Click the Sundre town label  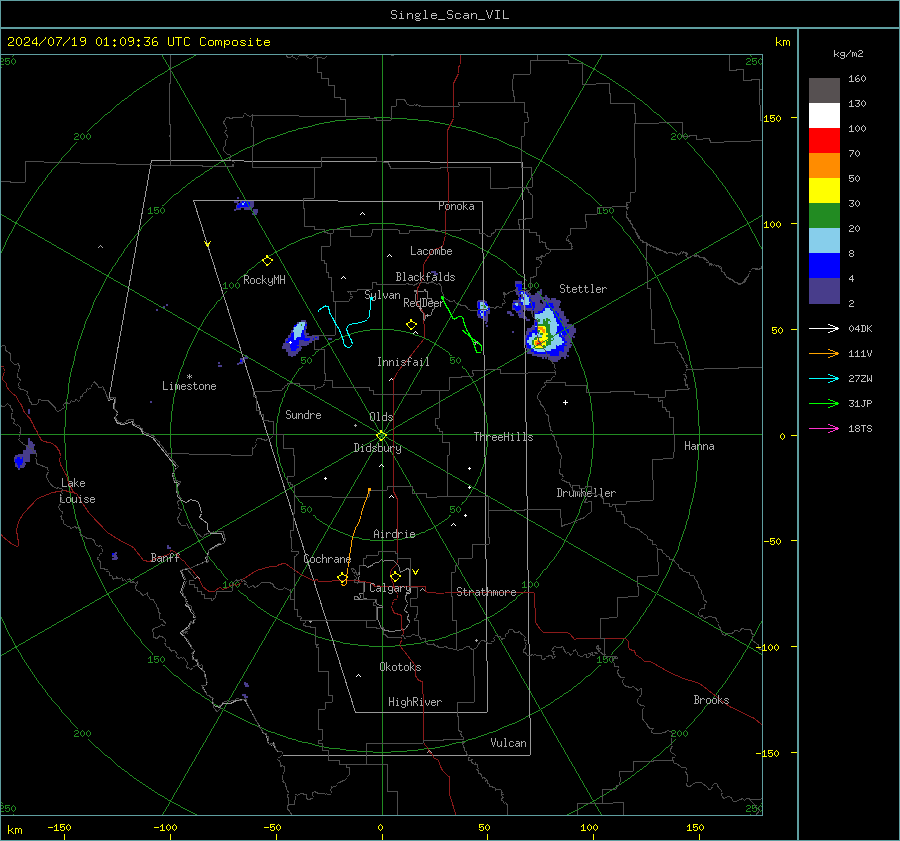[x=303, y=414]
